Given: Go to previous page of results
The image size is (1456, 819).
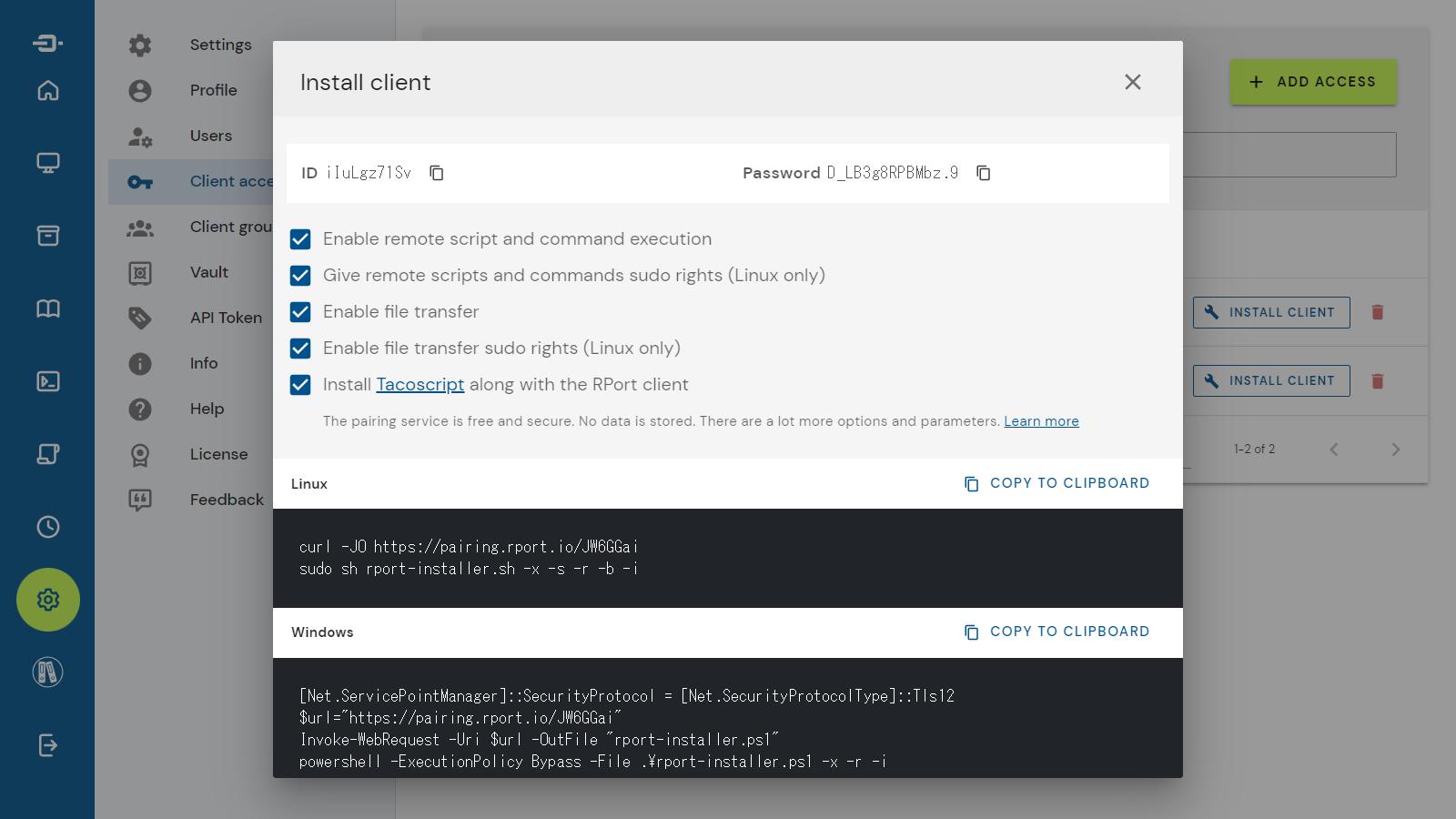Looking at the screenshot, I should (1334, 450).
